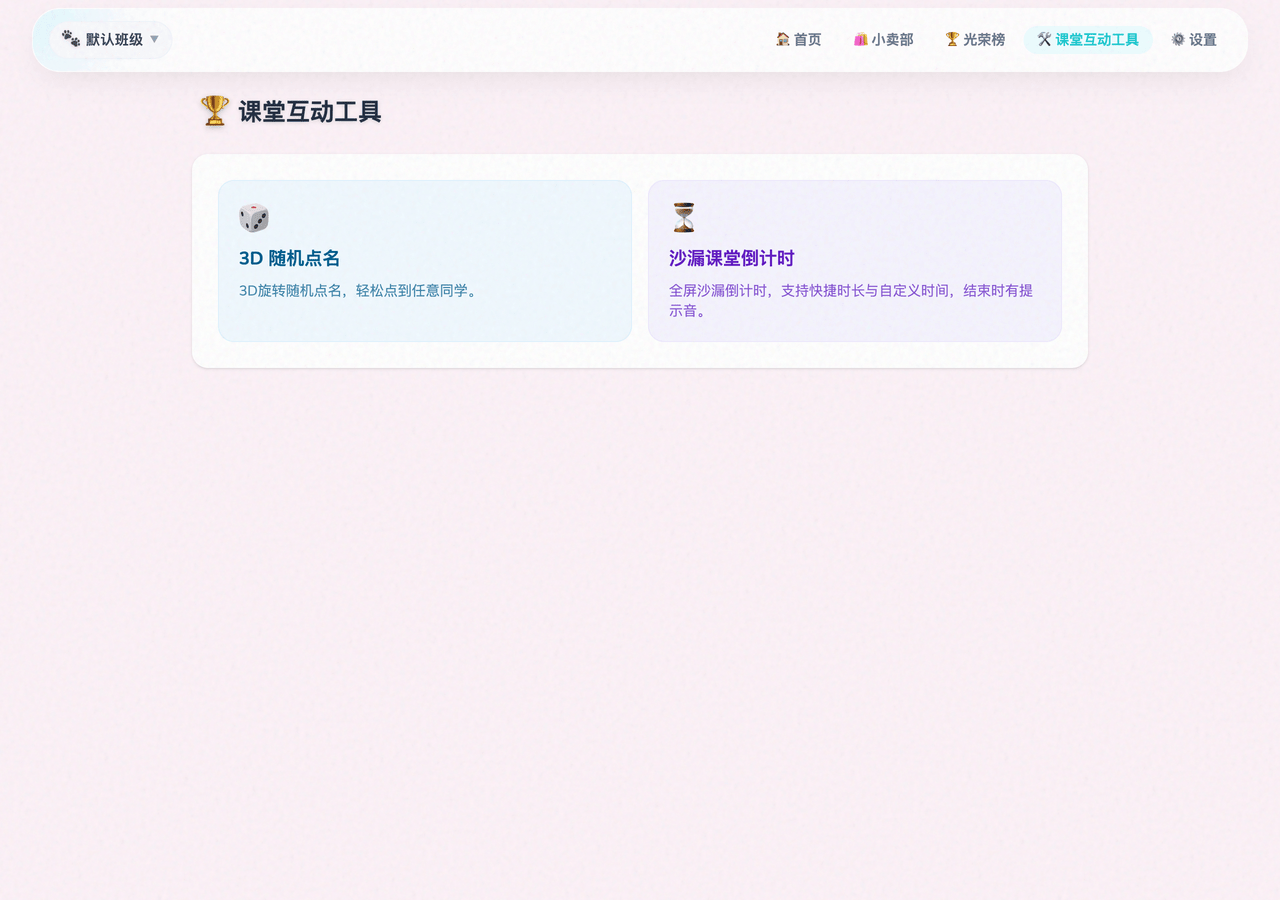1280x900 pixels.
Task: Click the house icon beside 首页
Action: pos(783,39)
